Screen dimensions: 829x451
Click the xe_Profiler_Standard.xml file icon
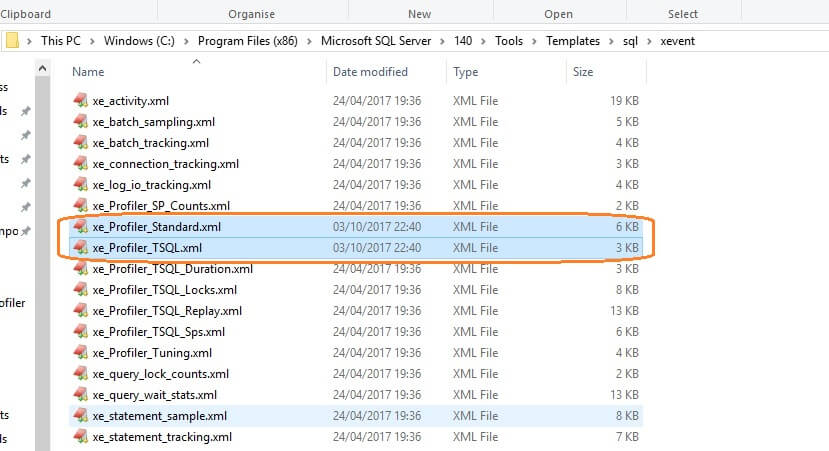81,227
